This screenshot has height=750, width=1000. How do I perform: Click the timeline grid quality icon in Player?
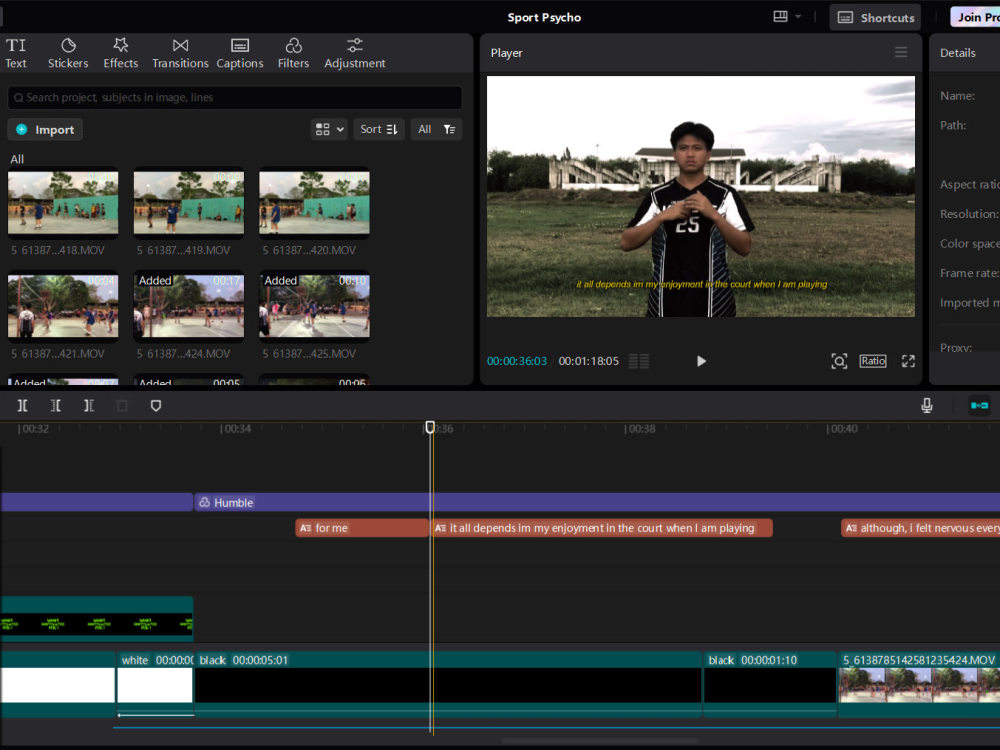639,361
